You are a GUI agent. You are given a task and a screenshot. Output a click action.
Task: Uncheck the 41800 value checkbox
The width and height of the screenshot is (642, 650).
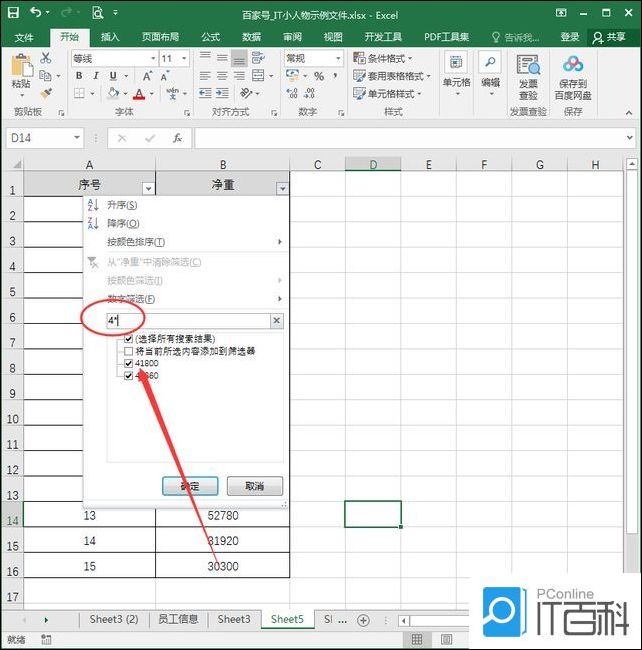click(x=128, y=364)
